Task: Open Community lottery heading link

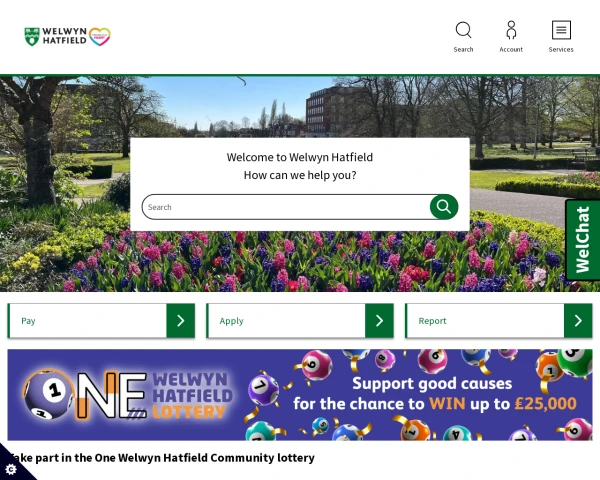Action: tap(161, 457)
